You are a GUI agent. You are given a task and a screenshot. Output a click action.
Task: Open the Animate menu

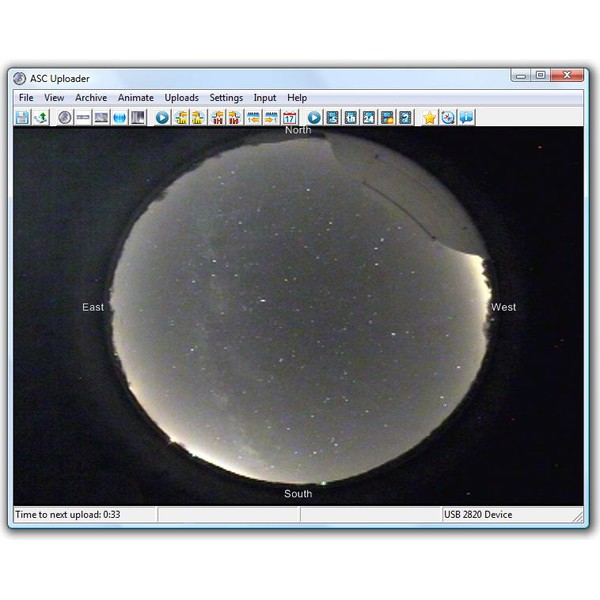coord(136,98)
